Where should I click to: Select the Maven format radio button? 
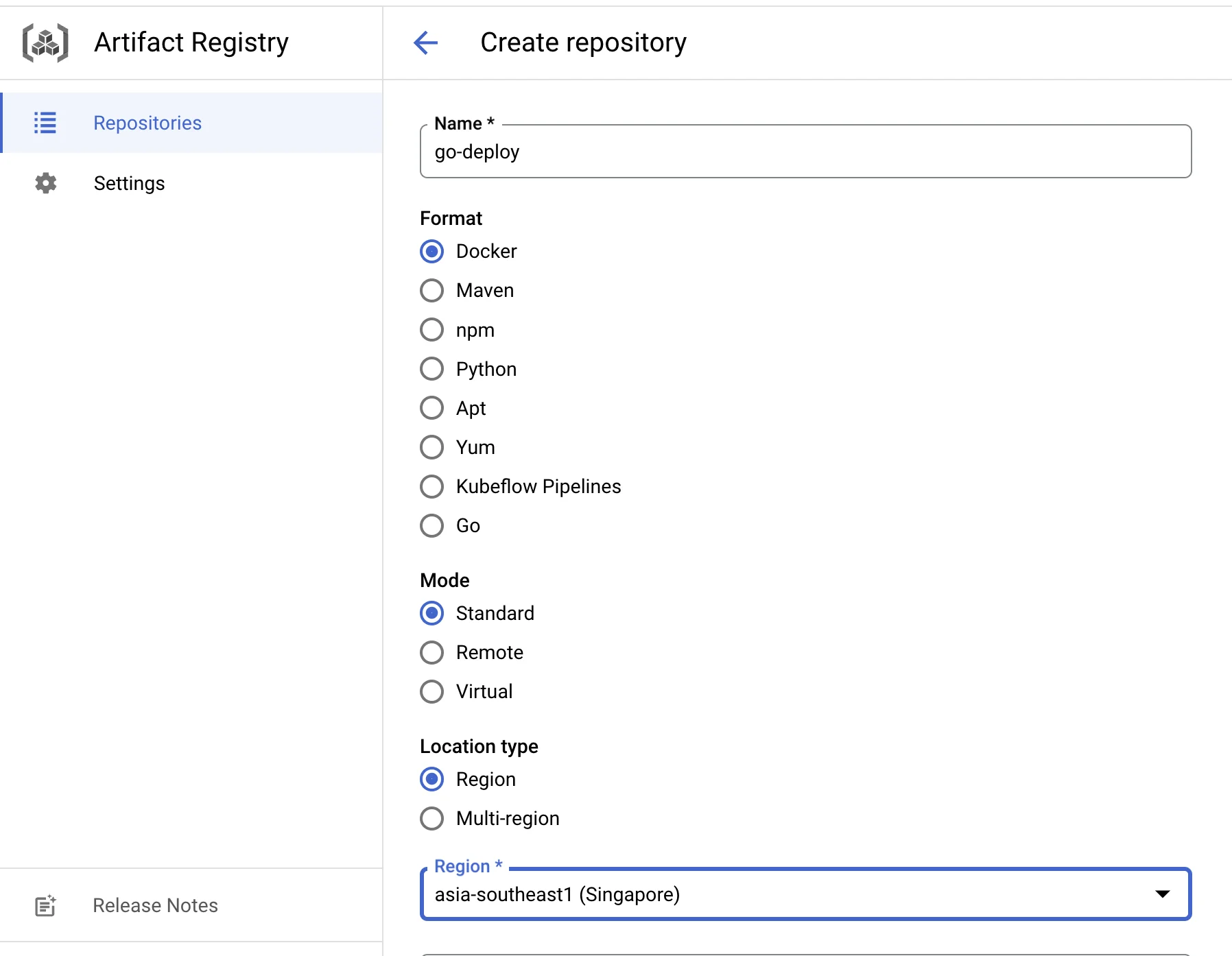(431, 290)
